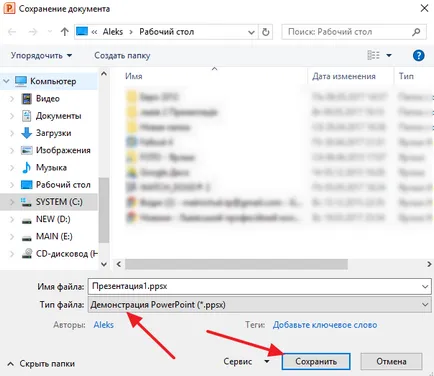Screen dimensions: 434x376
Task: Select the SYSTEM (C:) drive icon
Action: coord(26,202)
